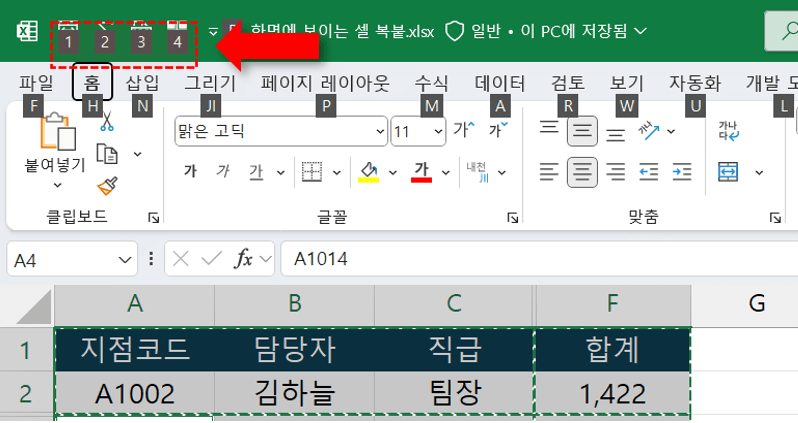Click the Cut scissors icon

pyautogui.click(x=107, y=122)
